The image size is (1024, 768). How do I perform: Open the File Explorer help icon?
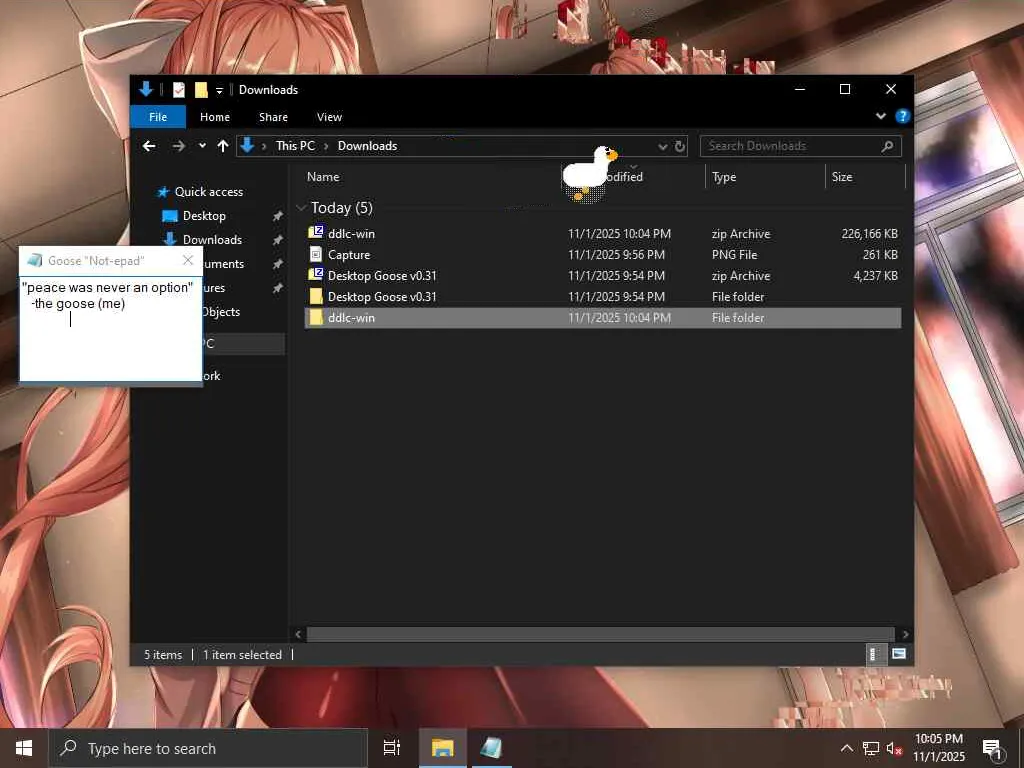pos(902,117)
